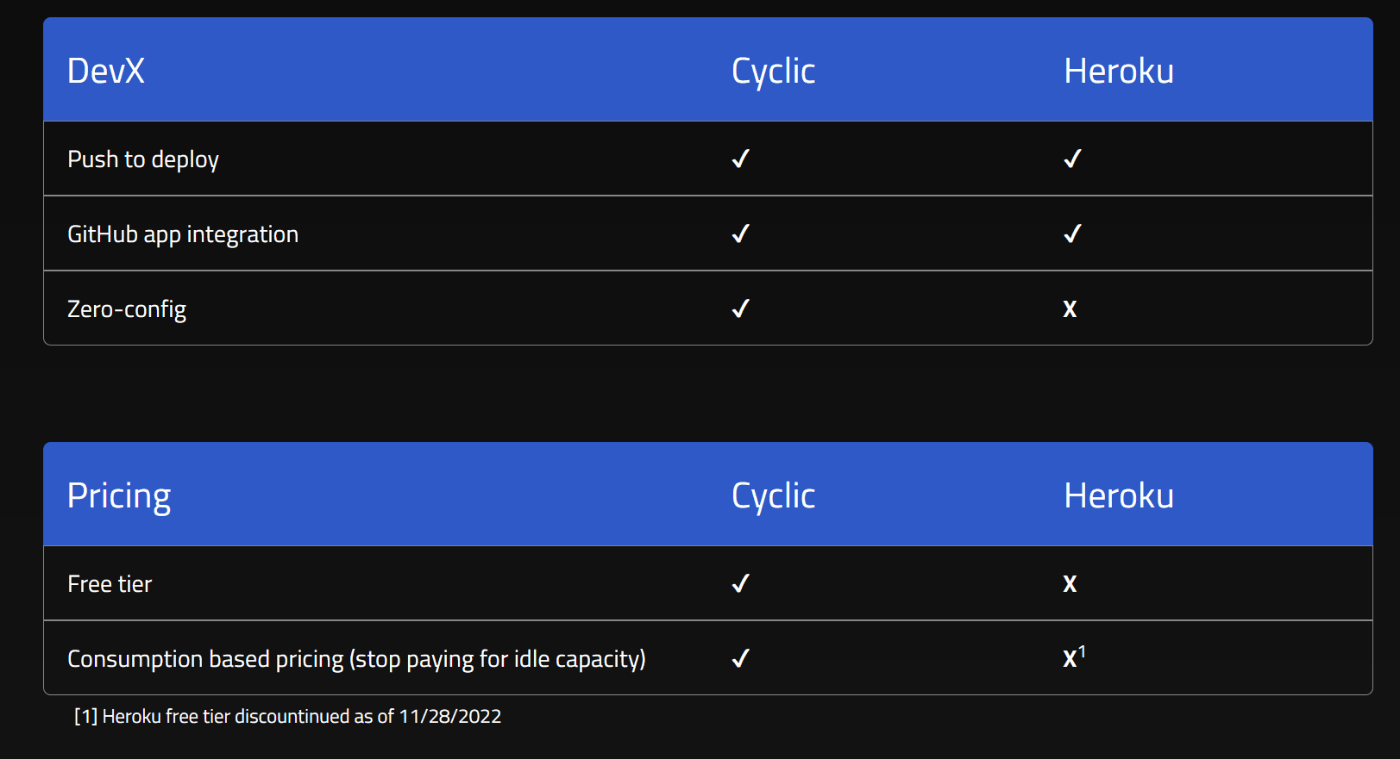Click the Push to deploy row label

143,160
